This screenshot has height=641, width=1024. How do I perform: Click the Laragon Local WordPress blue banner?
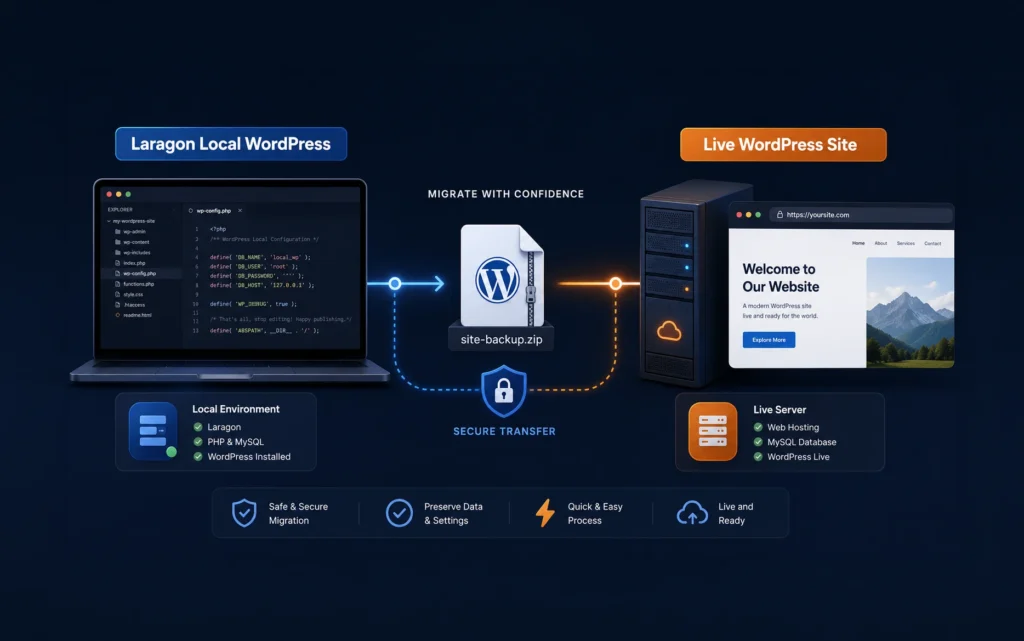[x=231, y=144]
